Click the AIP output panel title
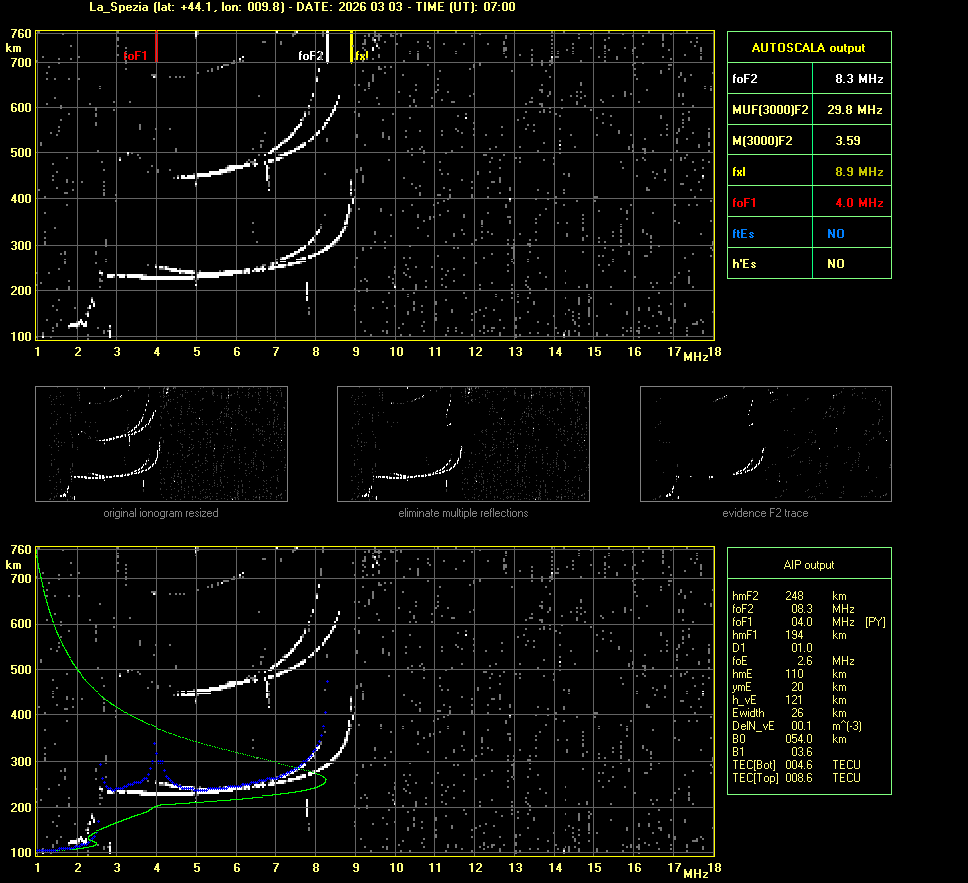968x883 pixels. (x=808, y=565)
